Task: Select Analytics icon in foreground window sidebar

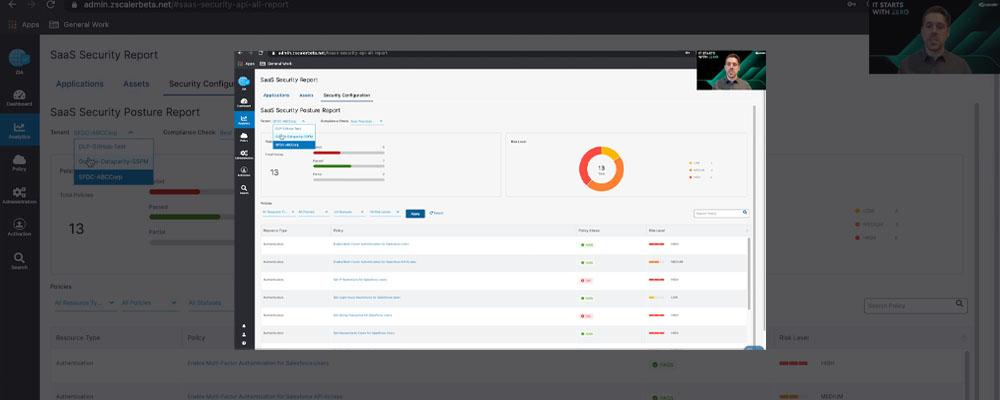Action: point(244,119)
